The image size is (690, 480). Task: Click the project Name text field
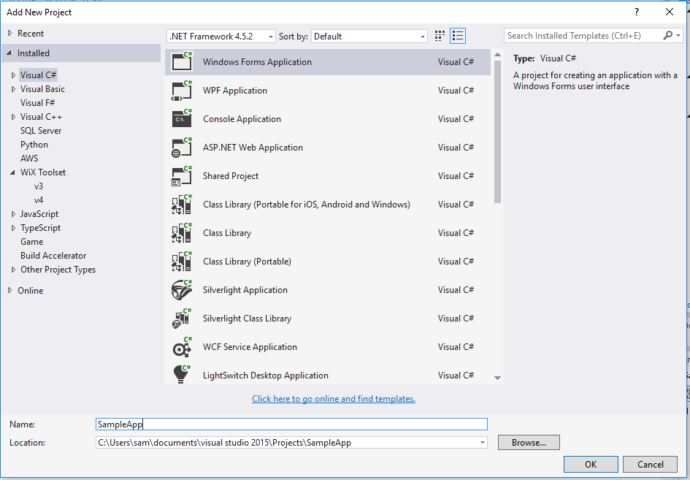click(x=290, y=424)
